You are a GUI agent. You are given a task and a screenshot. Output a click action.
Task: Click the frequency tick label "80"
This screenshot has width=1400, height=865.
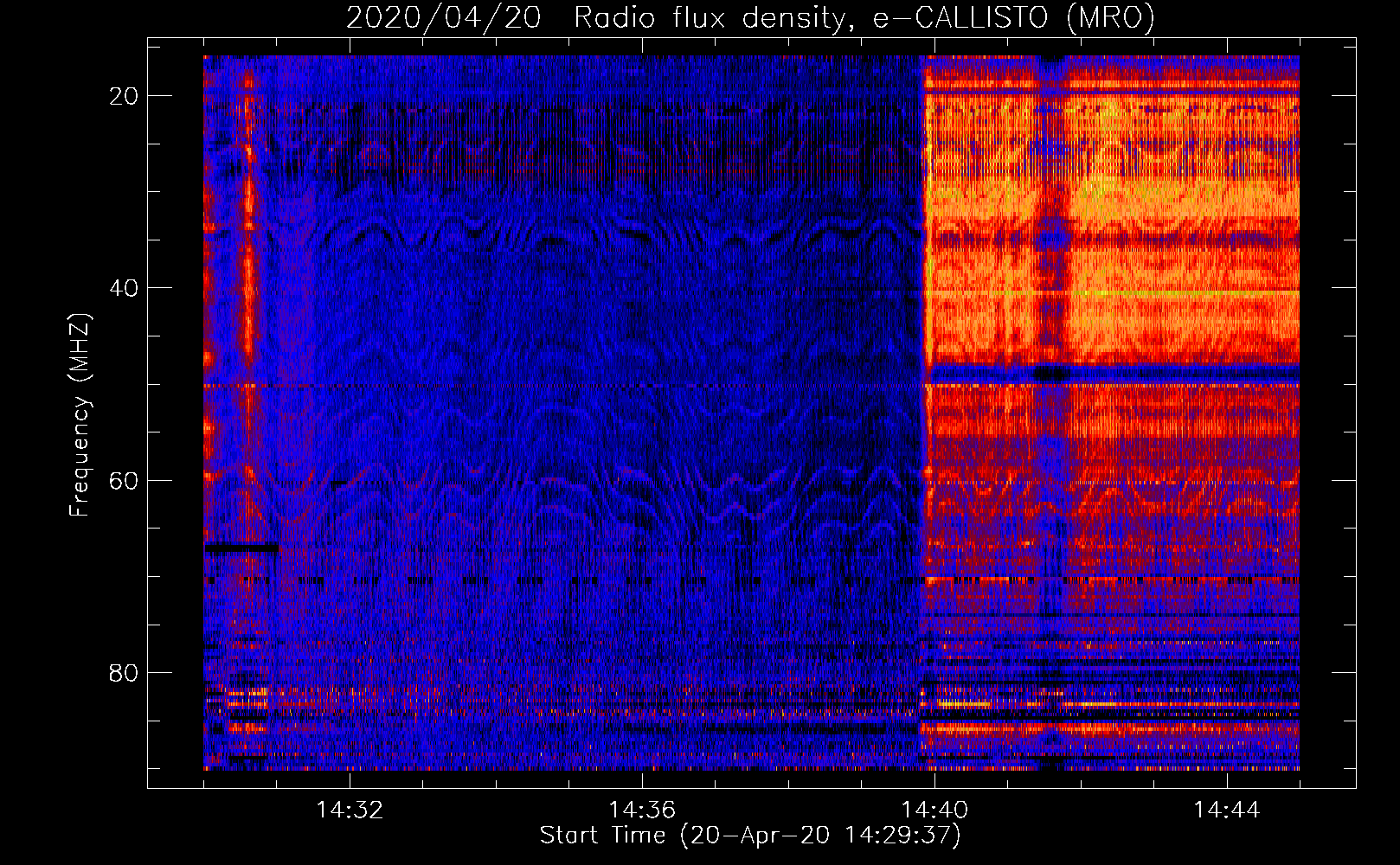(x=124, y=672)
